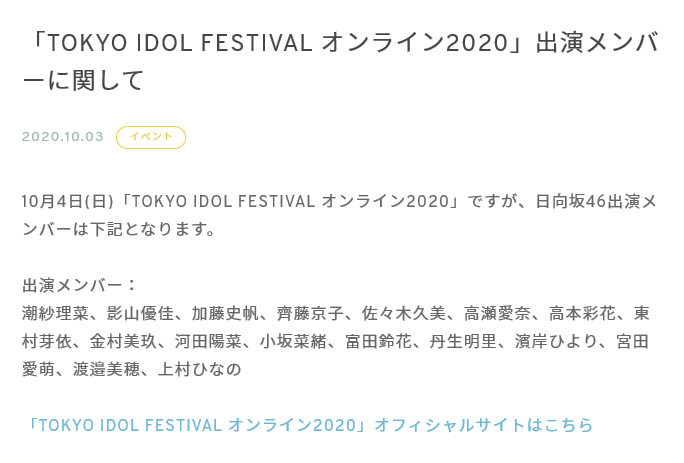Click the name 濱岸ひより
The width and height of the screenshot is (684, 463).
coord(556,341)
